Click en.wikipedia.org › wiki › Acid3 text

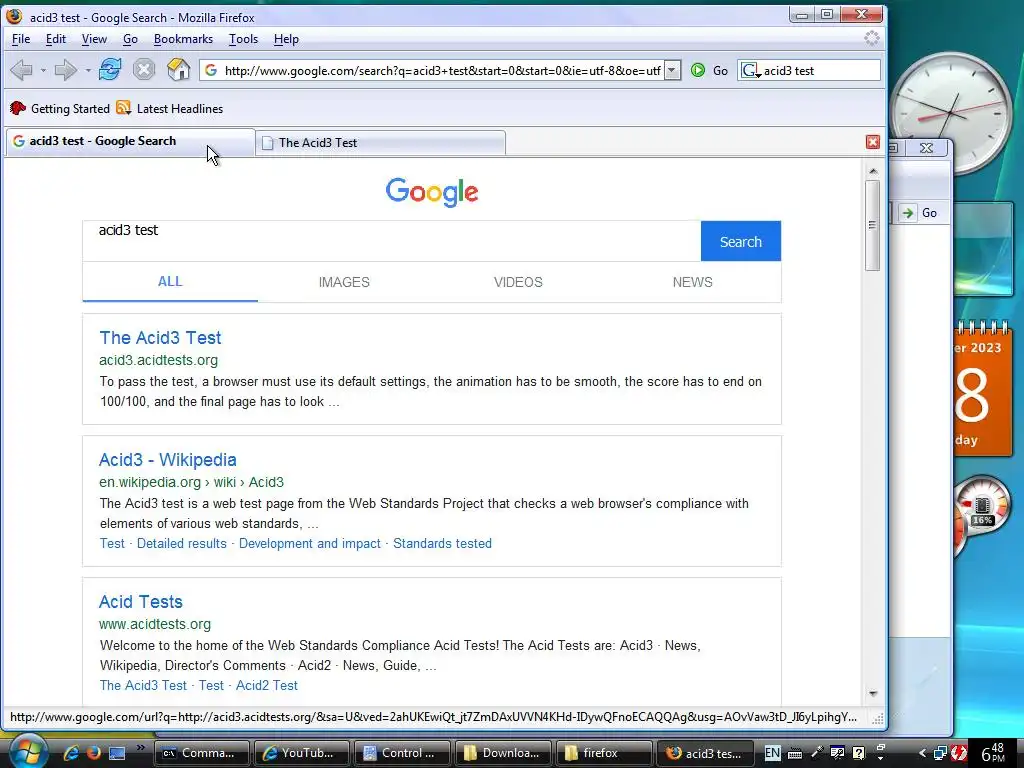click(191, 482)
